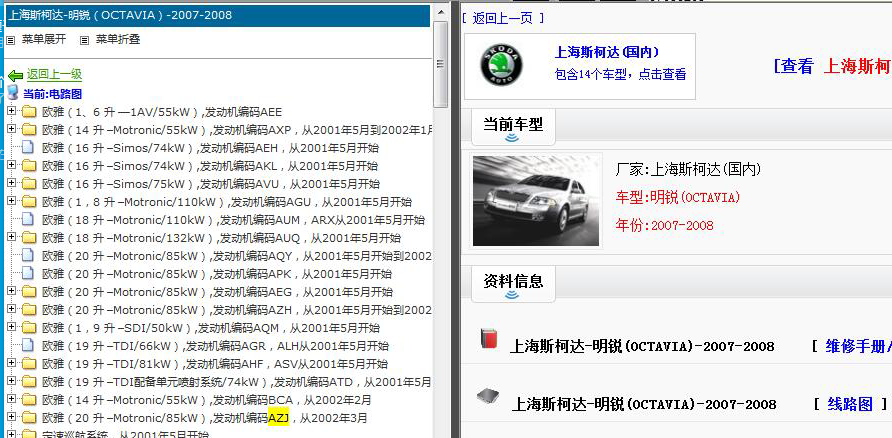Screen dimensions: 892x438
Task: Expand the AZJ engine tree node
Action: (11, 417)
